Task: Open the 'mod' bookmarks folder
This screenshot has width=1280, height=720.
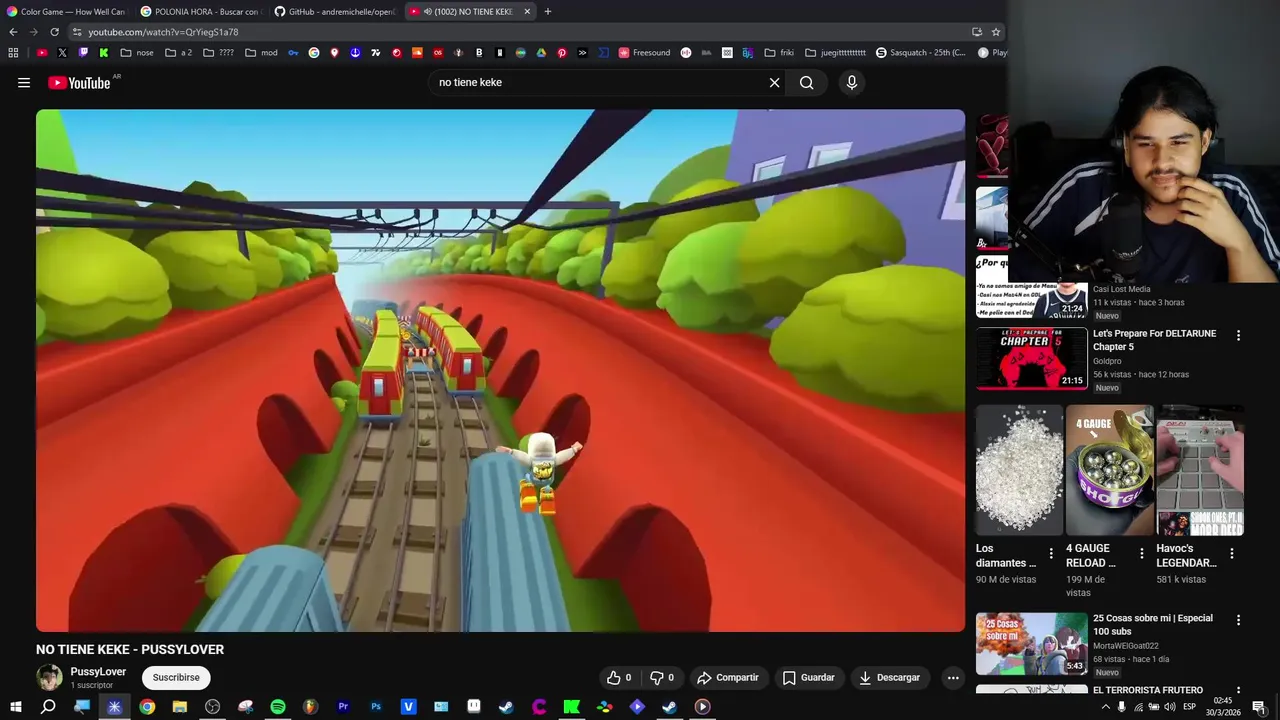Action: [x=261, y=53]
